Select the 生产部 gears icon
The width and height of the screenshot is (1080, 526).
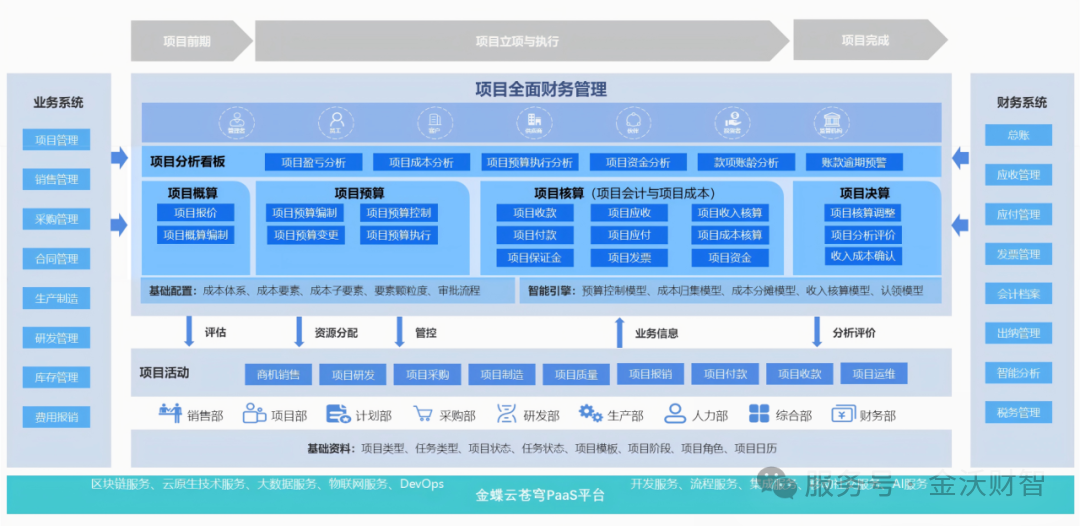590,414
